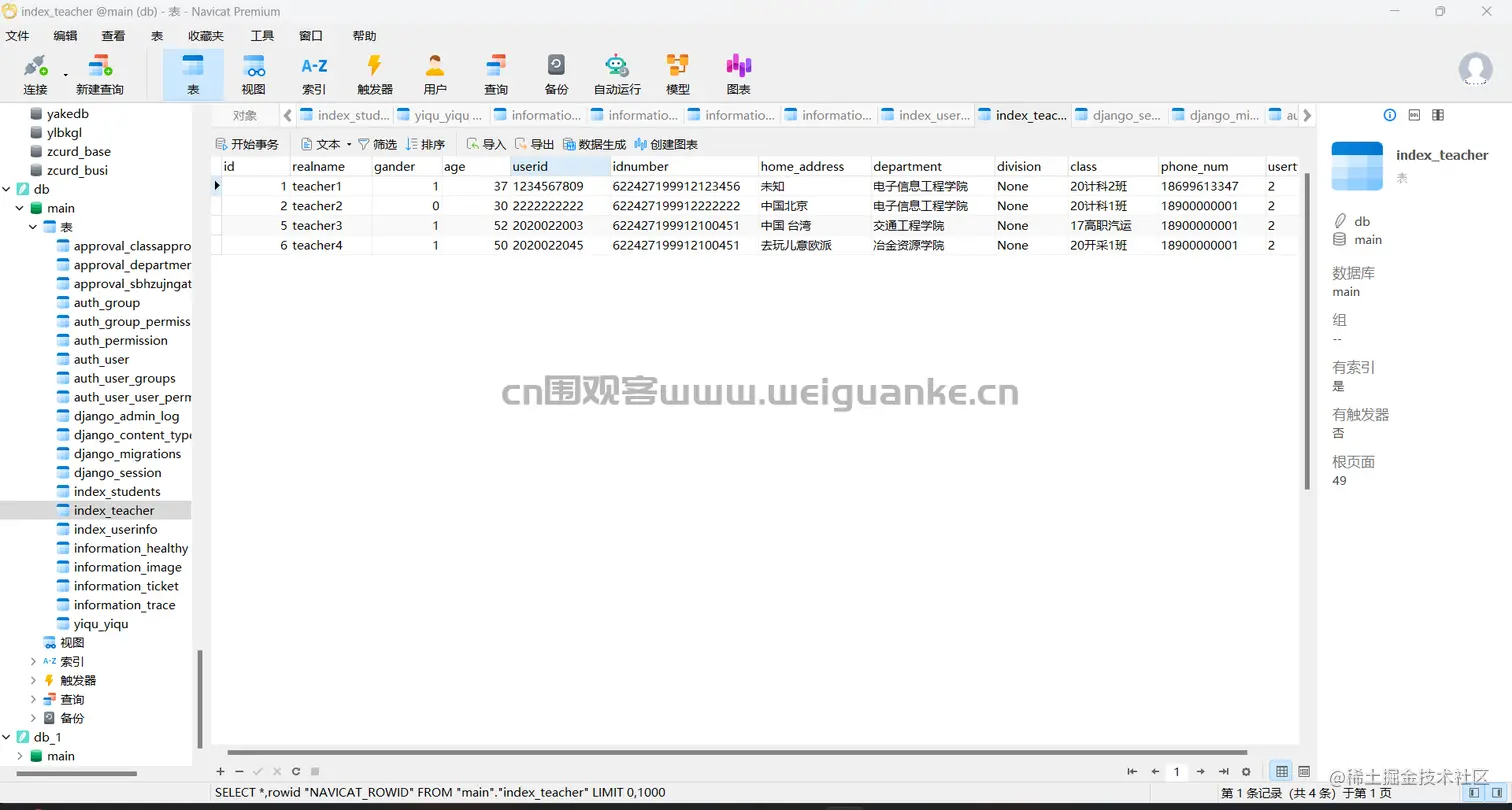
Task: Switch to the 对象 objects tab
Action: 245,115
